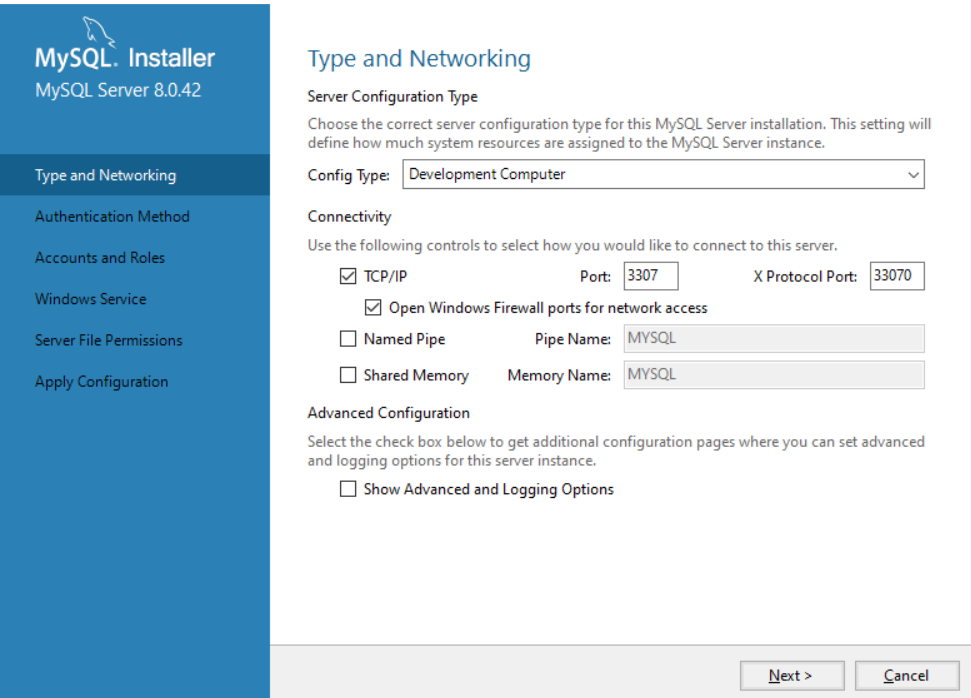This screenshot has height=698, width=971.
Task: Select Type and Networking step
Action: pyautogui.click(x=135, y=175)
